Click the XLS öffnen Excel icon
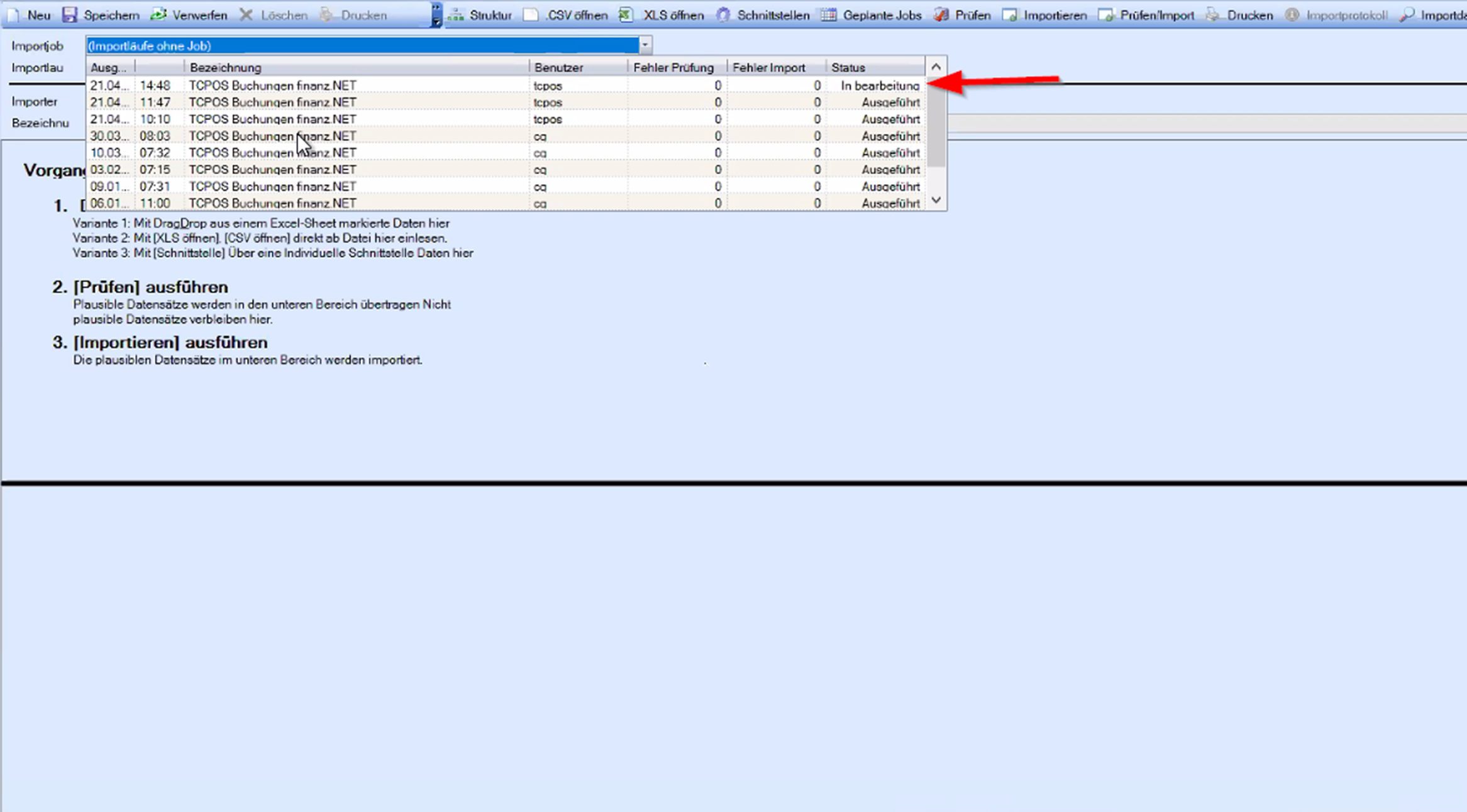1467x812 pixels. click(x=626, y=14)
